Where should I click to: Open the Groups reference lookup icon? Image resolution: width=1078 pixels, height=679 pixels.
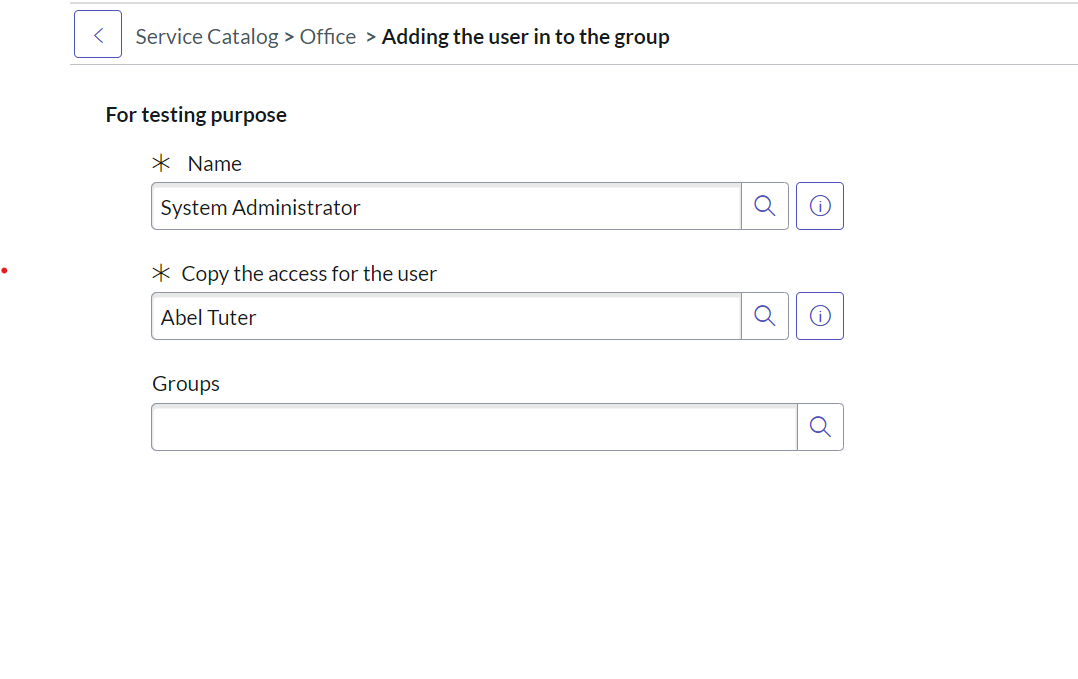pos(820,427)
